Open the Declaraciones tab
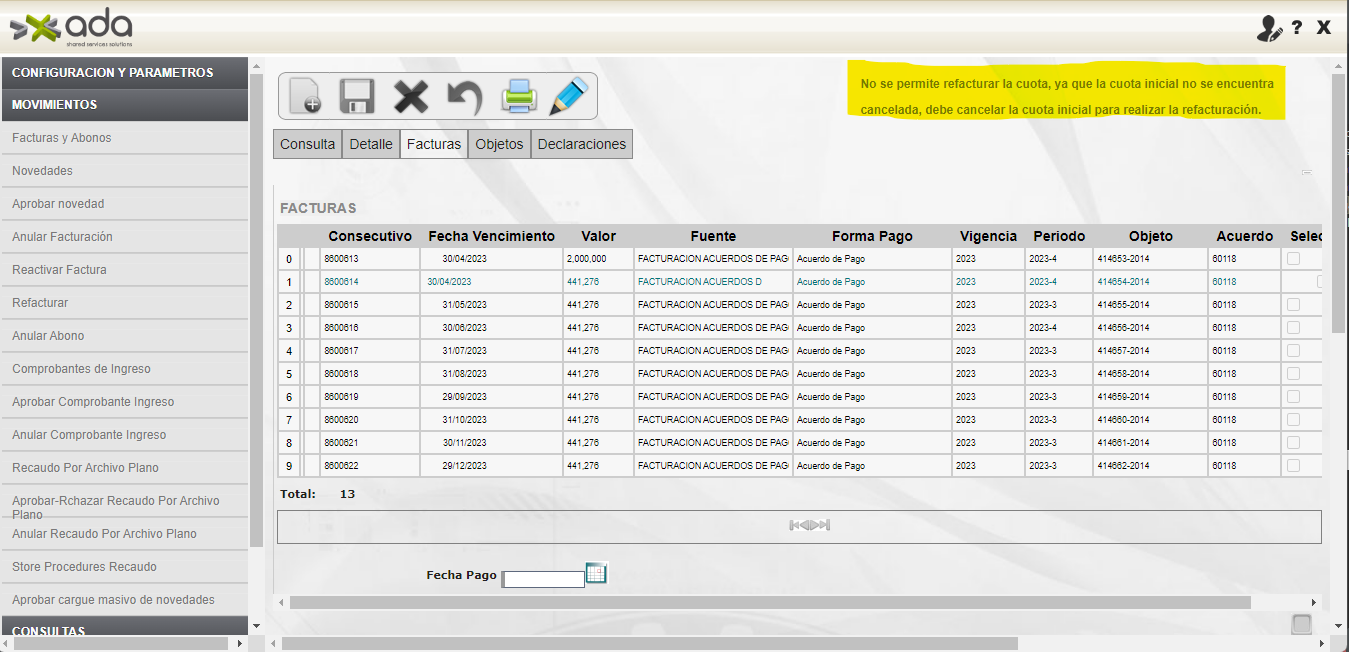 coord(581,144)
